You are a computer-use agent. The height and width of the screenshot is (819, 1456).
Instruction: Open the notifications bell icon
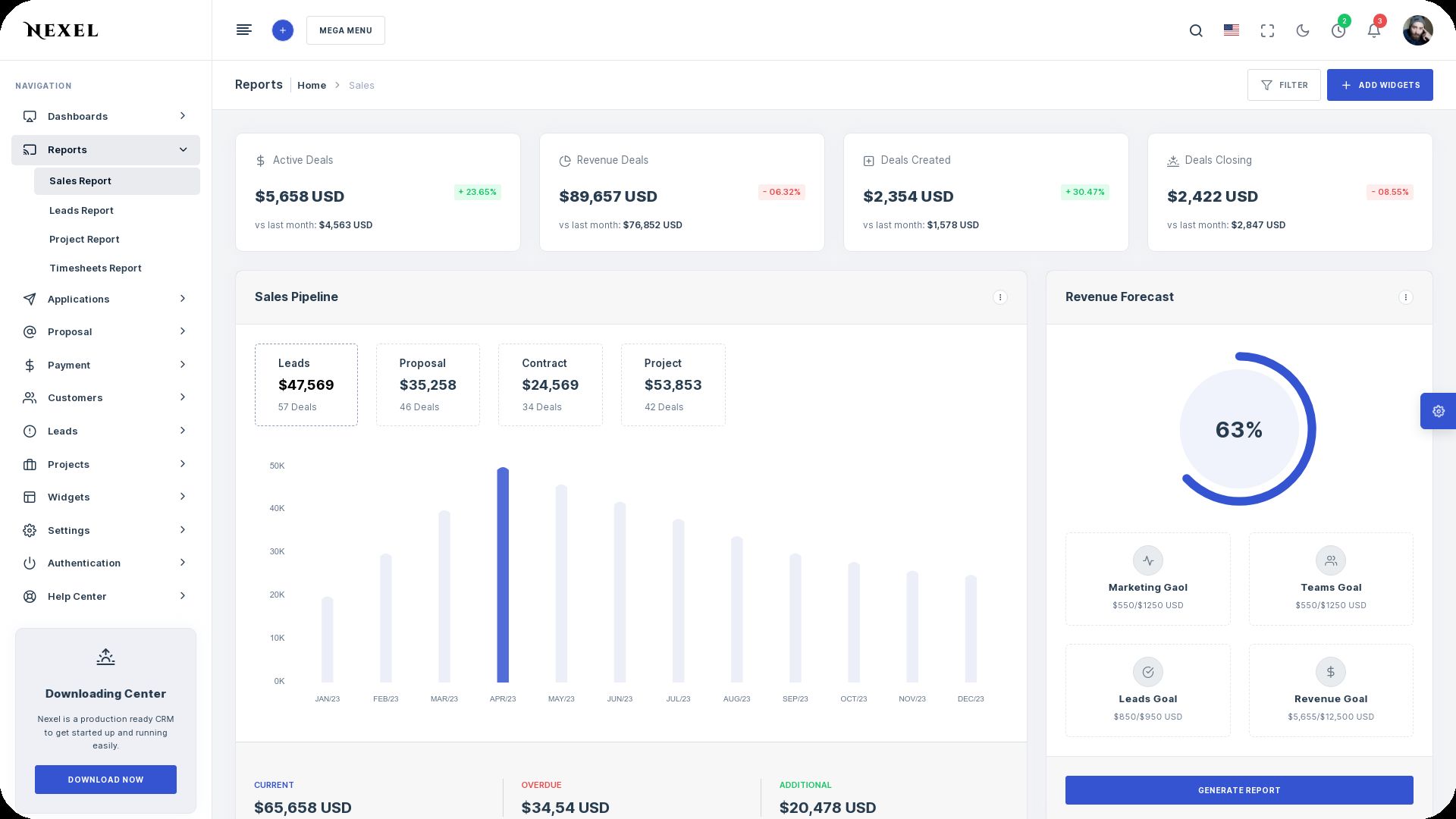(1373, 31)
